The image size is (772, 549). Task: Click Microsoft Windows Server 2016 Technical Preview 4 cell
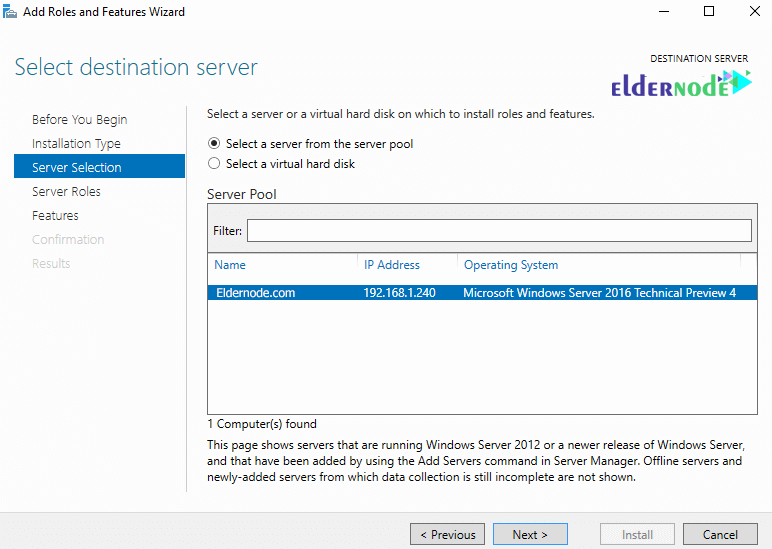pos(600,292)
